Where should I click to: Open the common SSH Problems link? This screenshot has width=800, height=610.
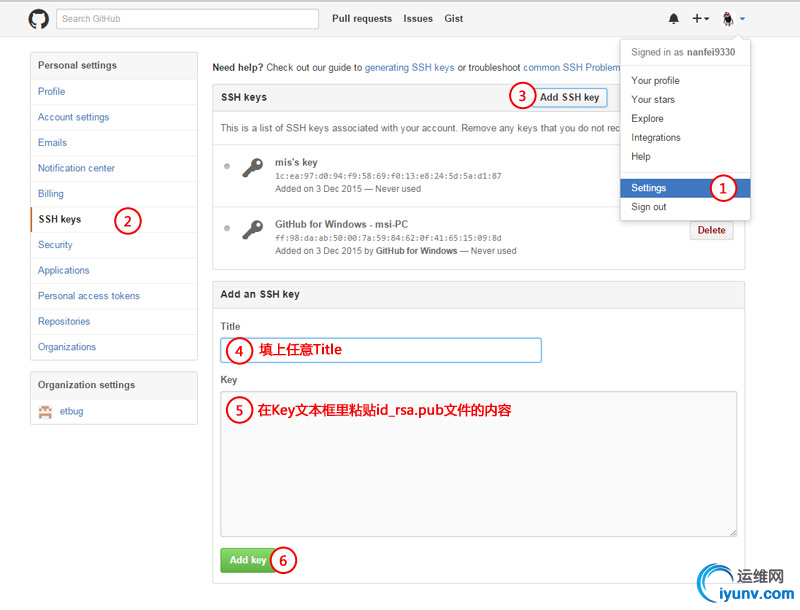[571, 68]
